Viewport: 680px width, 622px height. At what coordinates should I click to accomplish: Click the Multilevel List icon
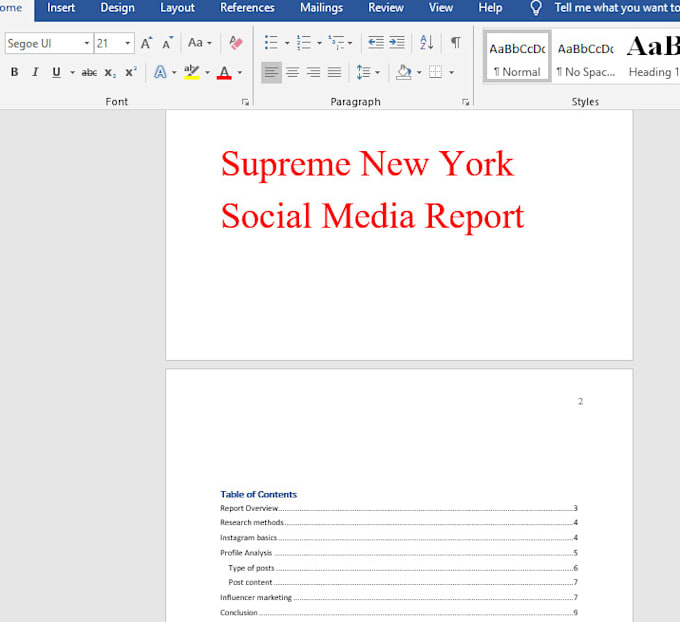(x=336, y=43)
